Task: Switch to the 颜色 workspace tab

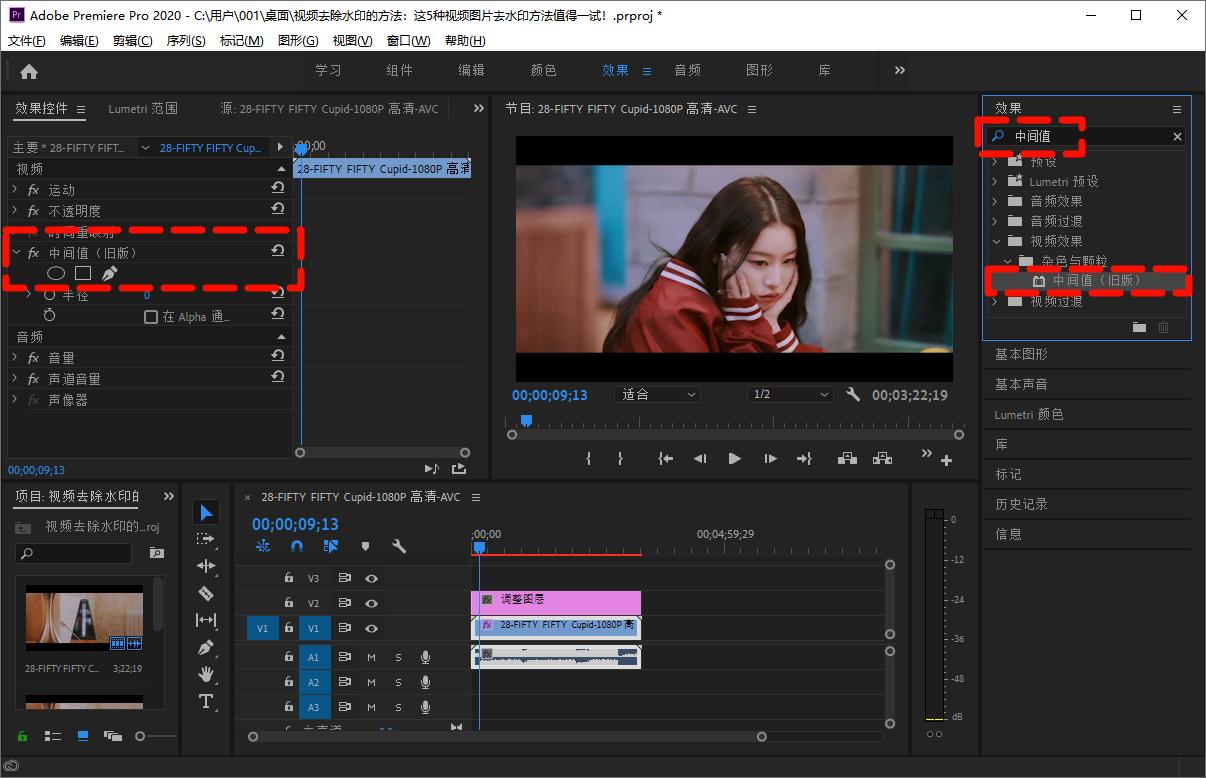Action: pyautogui.click(x=543, y=71)
